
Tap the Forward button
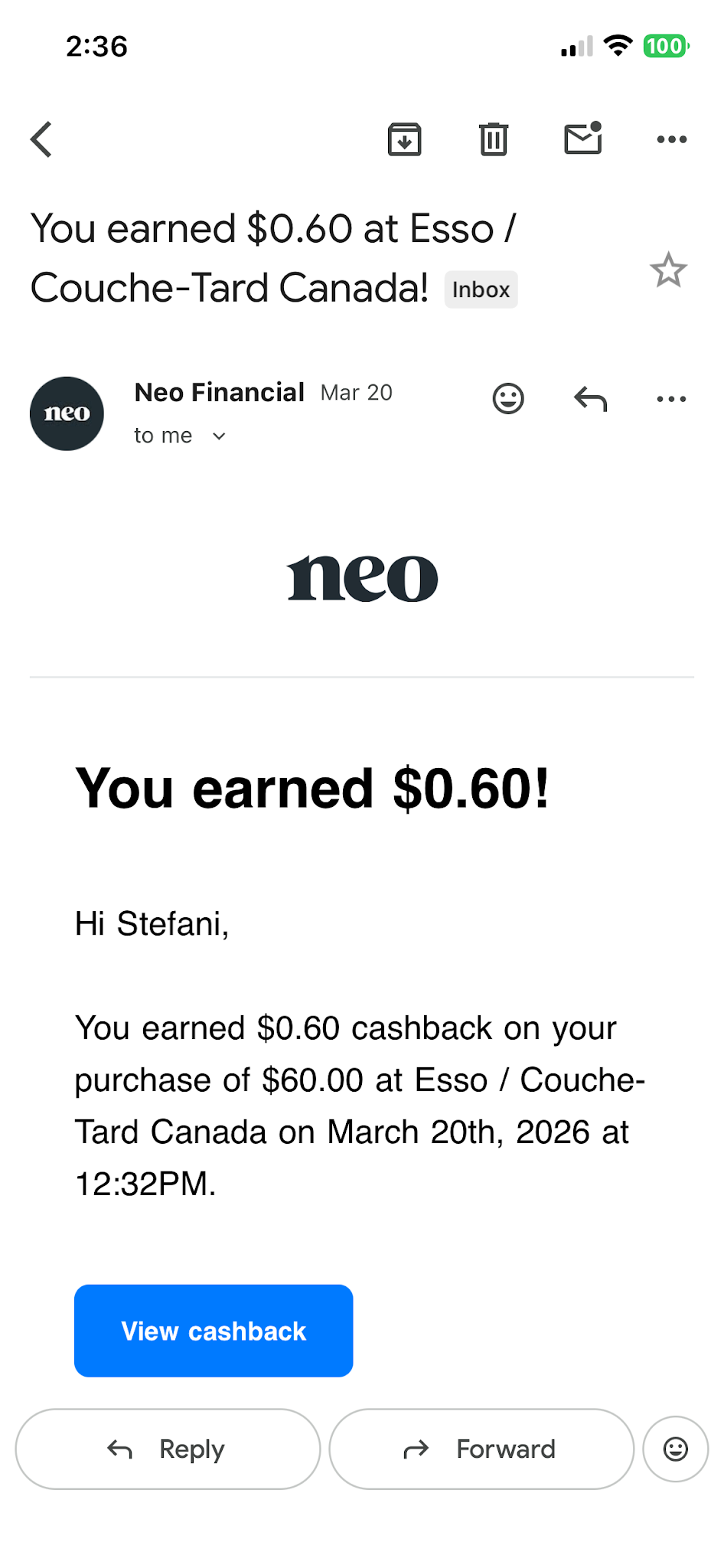[481, 1449]
